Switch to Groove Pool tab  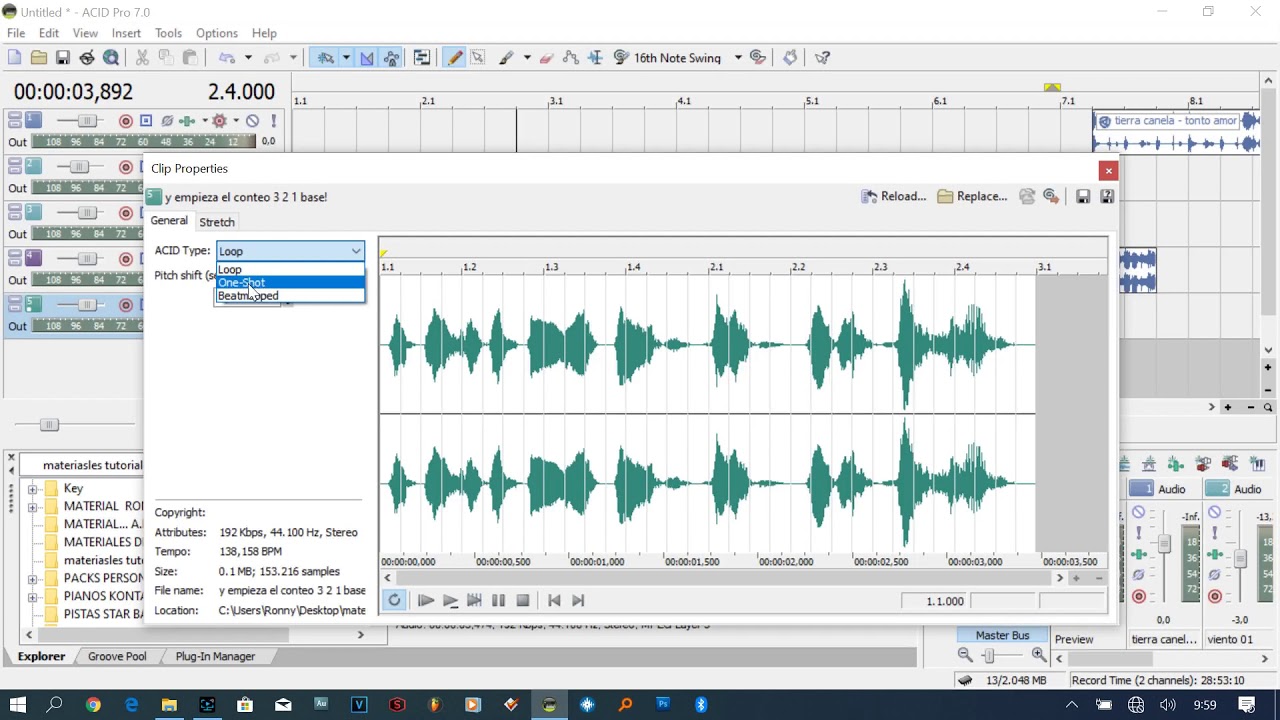pos(117,657)
